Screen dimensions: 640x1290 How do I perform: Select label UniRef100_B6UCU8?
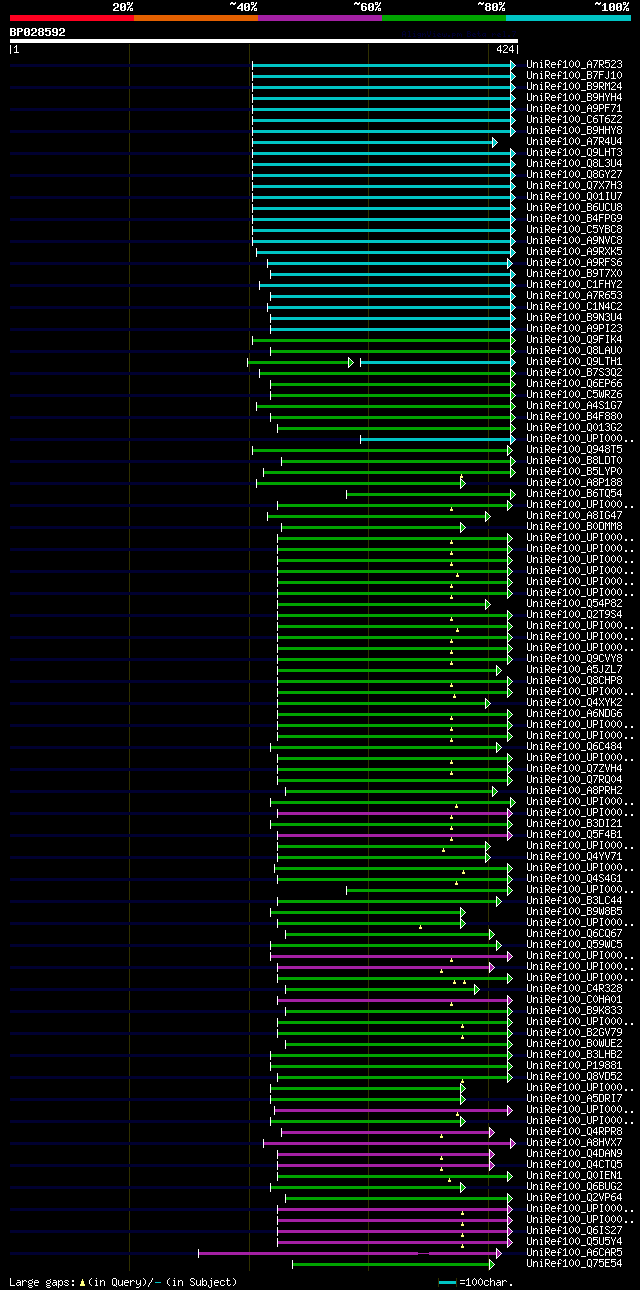tap(574, 207)
